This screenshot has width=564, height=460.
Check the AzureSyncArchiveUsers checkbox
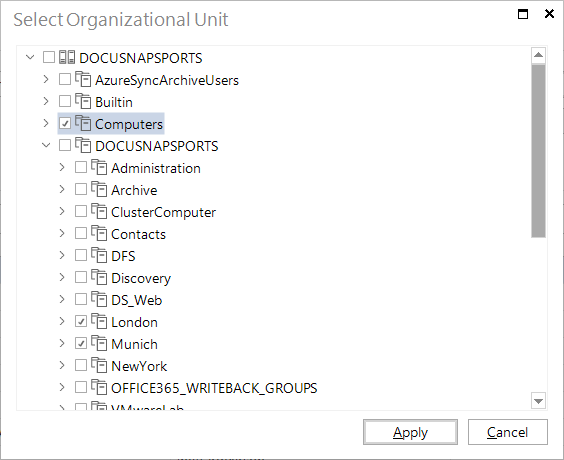coord(65,79)
